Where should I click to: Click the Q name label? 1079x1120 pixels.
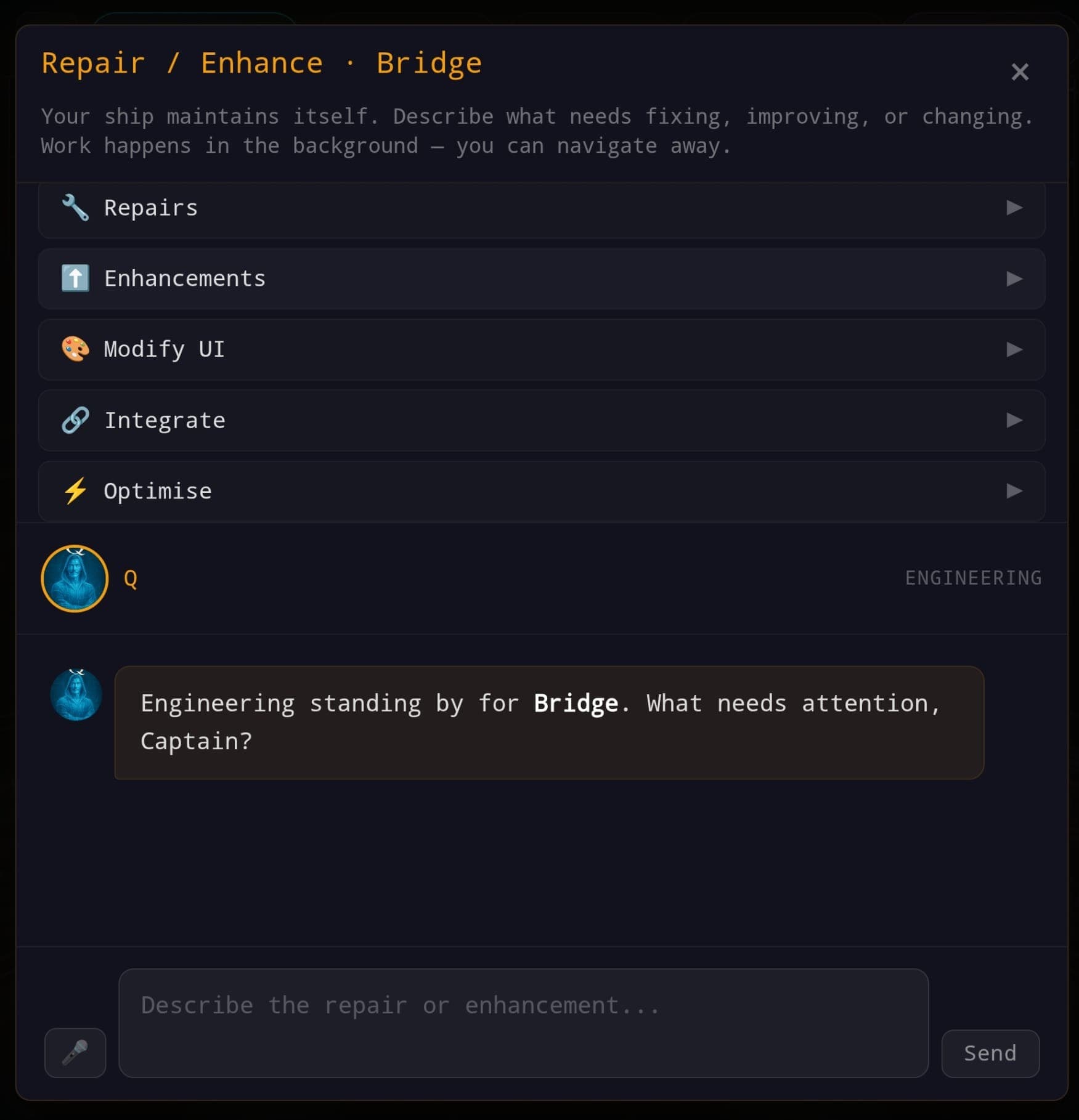tap(129, 578)
